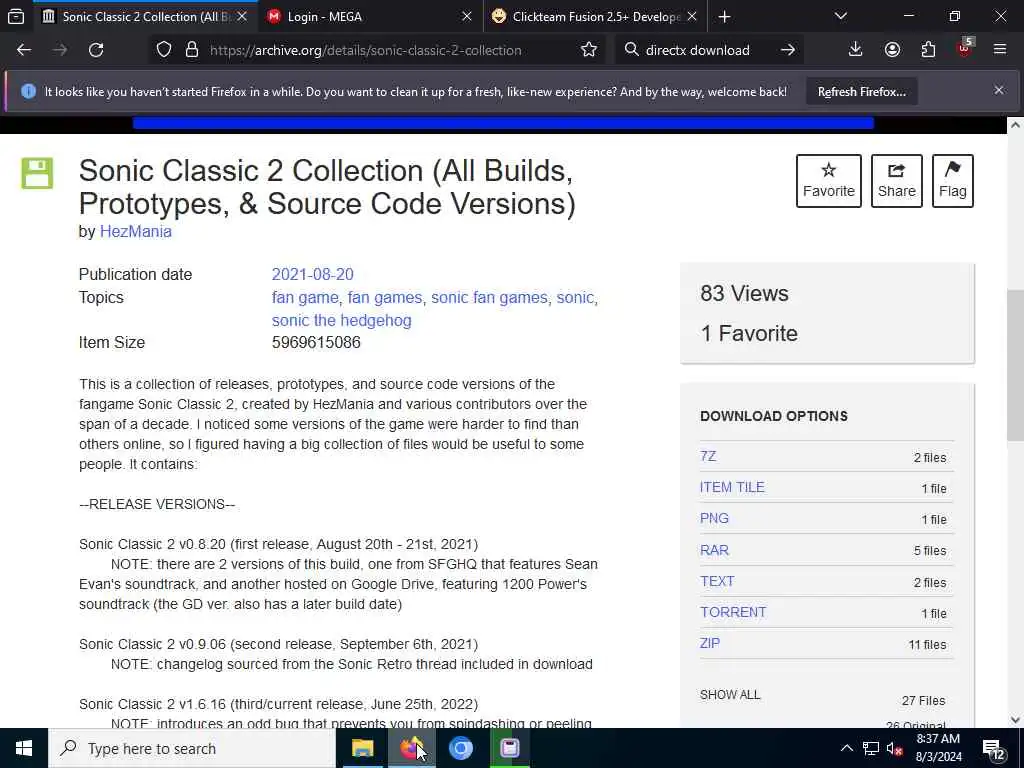Viewport: 1024px width, 768px height.
Task: Reload the archive.org page
Action: (x=96, y=50)
